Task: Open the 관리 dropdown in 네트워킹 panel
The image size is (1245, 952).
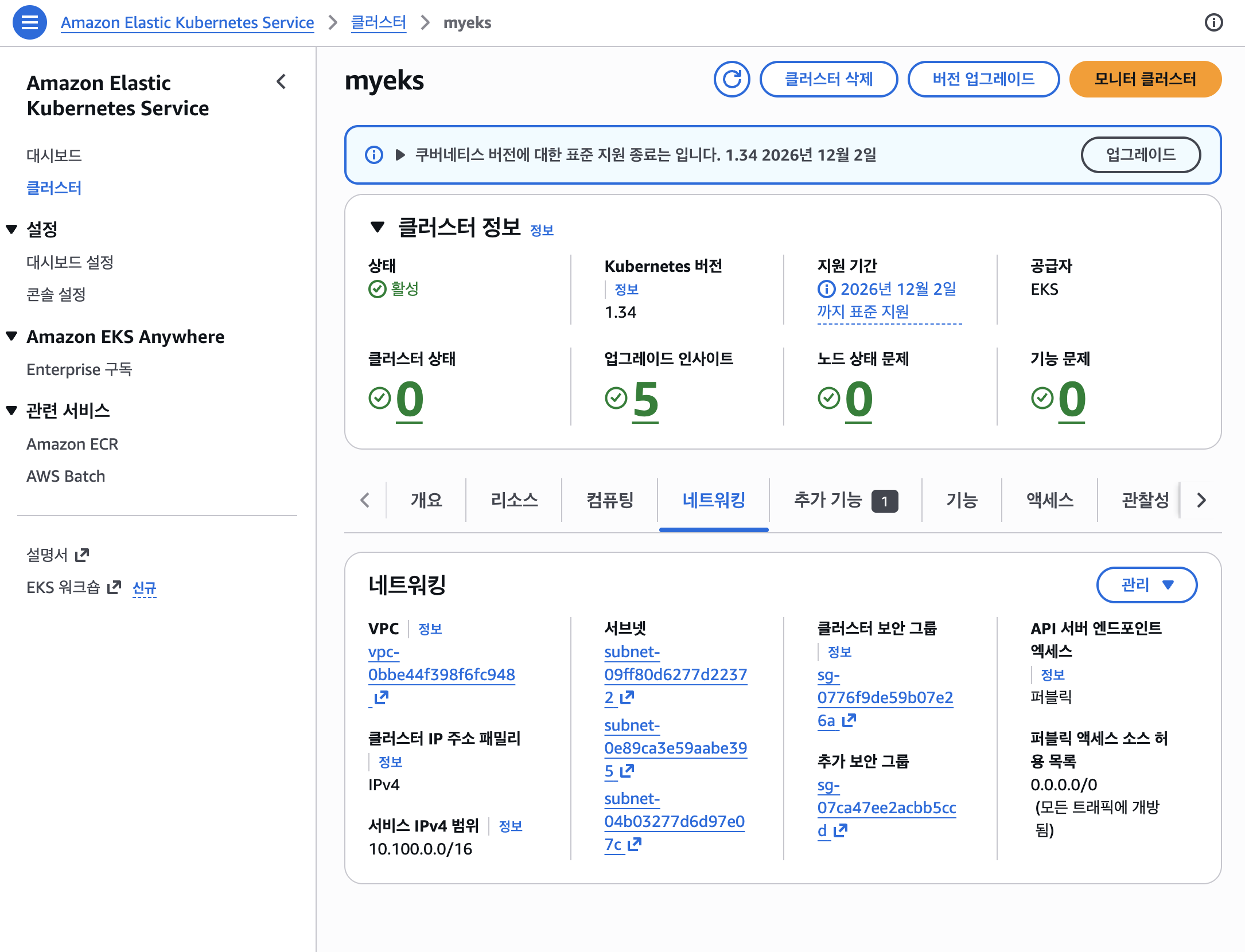Action: [1146, 585]
